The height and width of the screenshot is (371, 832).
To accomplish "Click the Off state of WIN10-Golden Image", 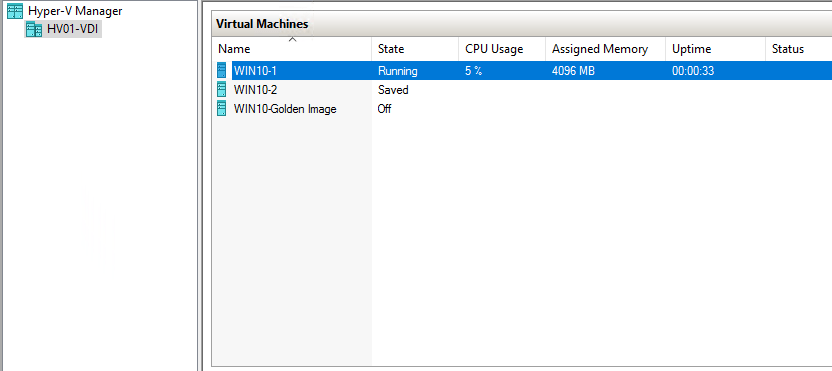I will (x=384, y=109).
